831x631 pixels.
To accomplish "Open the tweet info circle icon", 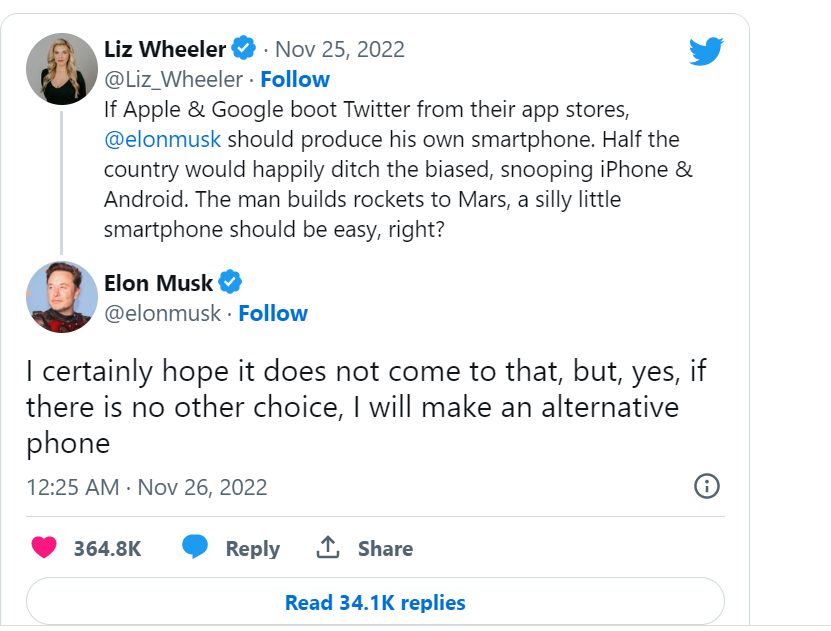I will pyautogui.click(x=706, y=487).
